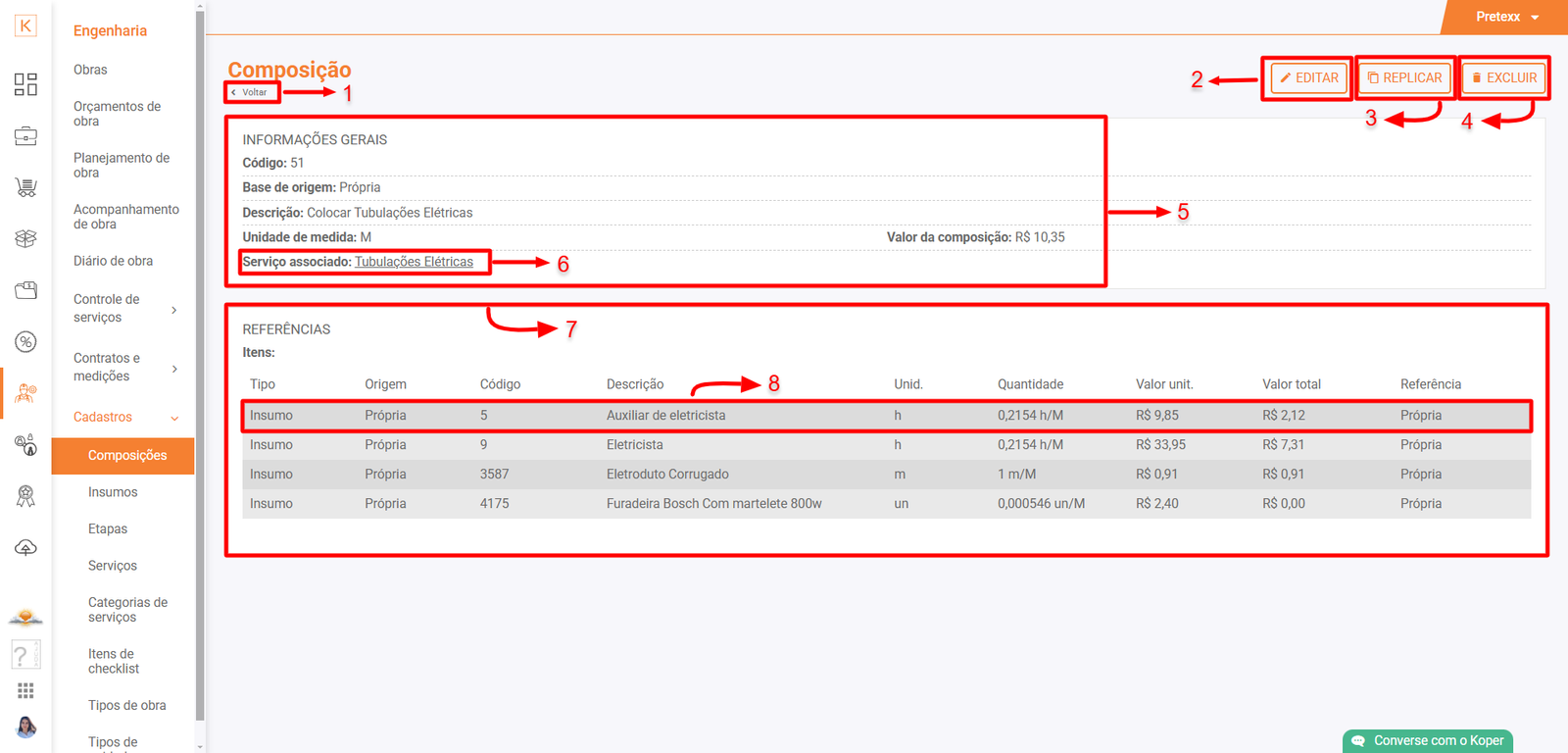
Task: Open the Pretexx account dropdown
Action: (x=1506, y=17)
